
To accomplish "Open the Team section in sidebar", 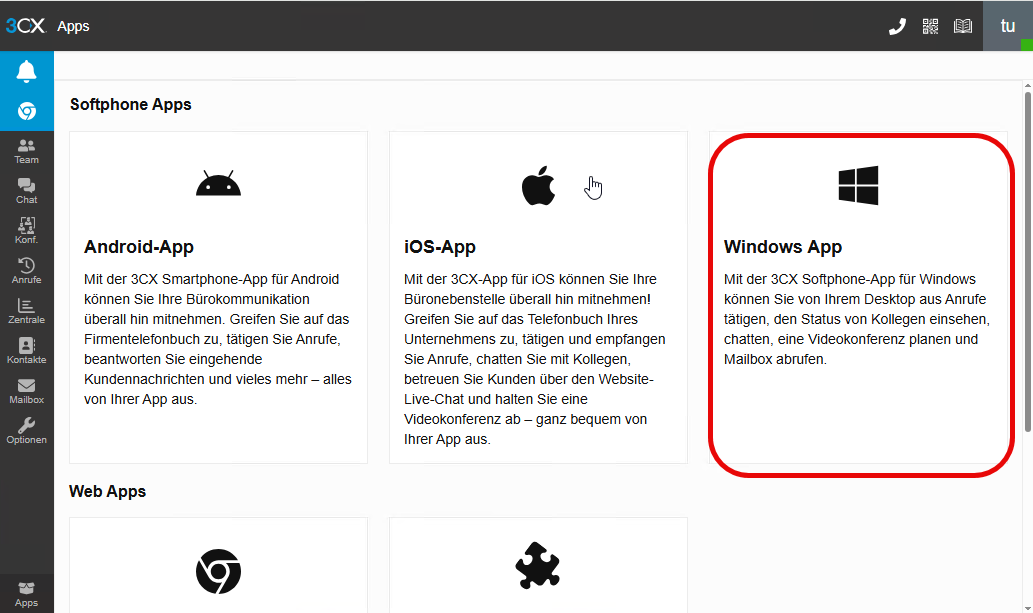I will click(26, 151).
